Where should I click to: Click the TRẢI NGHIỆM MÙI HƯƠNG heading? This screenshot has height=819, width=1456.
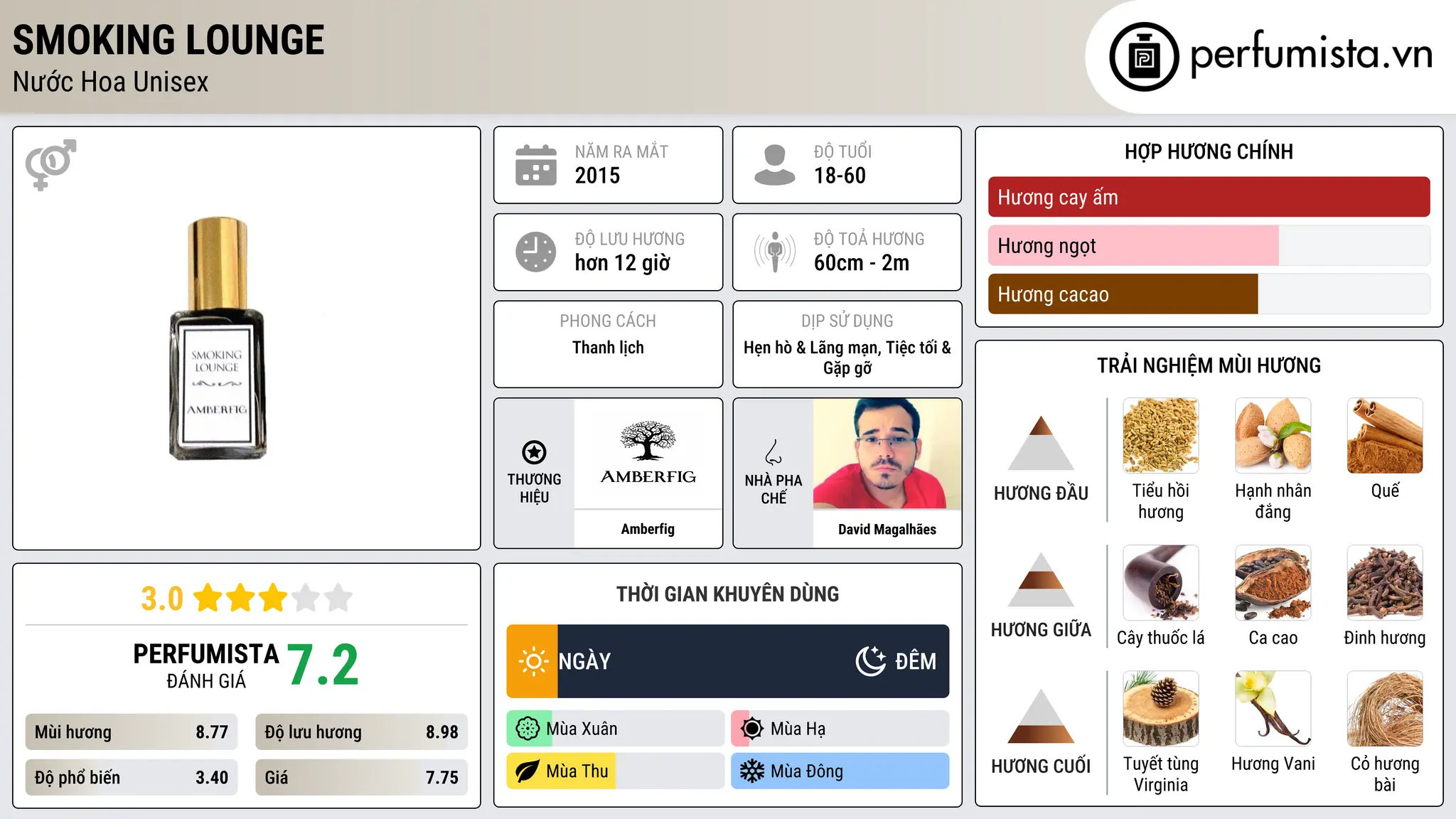pos(1209,365)
